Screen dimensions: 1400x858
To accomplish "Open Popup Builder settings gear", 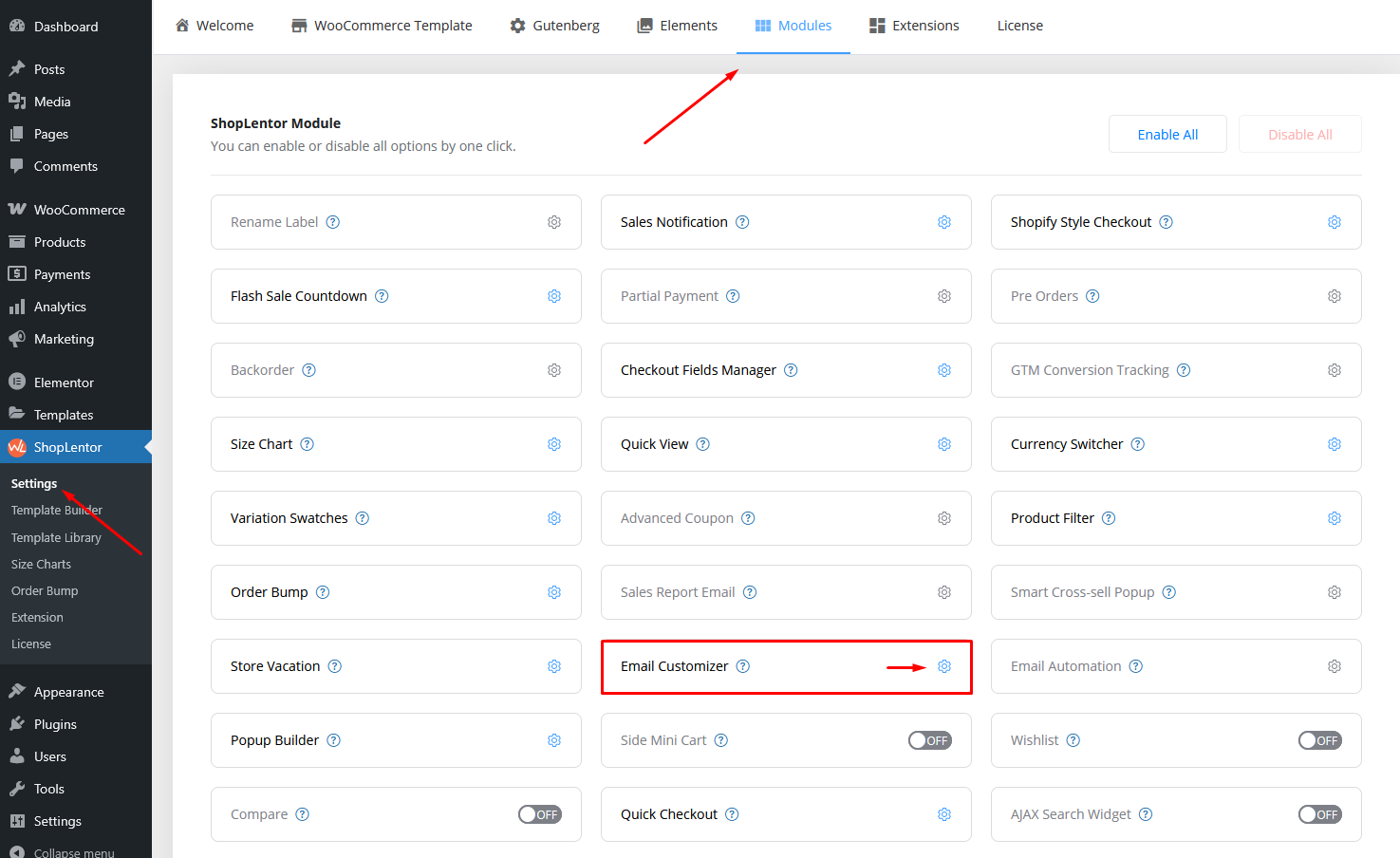I will [553, 740].
